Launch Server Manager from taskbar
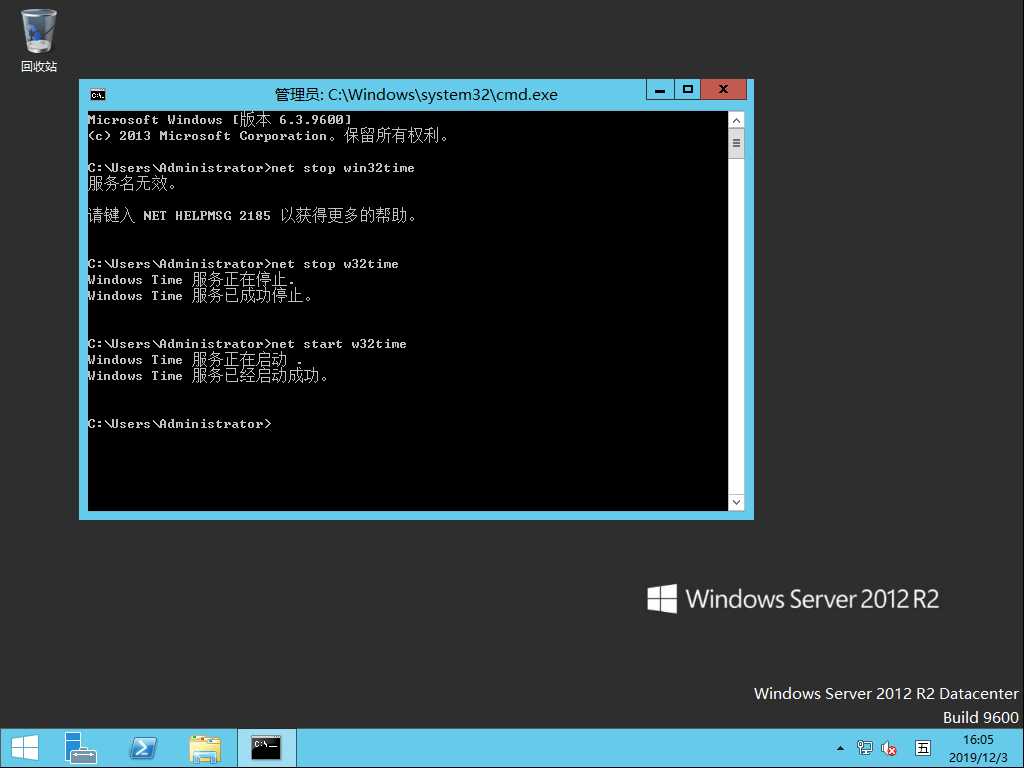Screen dimensions: 1024x768 (x=80, y=748)
